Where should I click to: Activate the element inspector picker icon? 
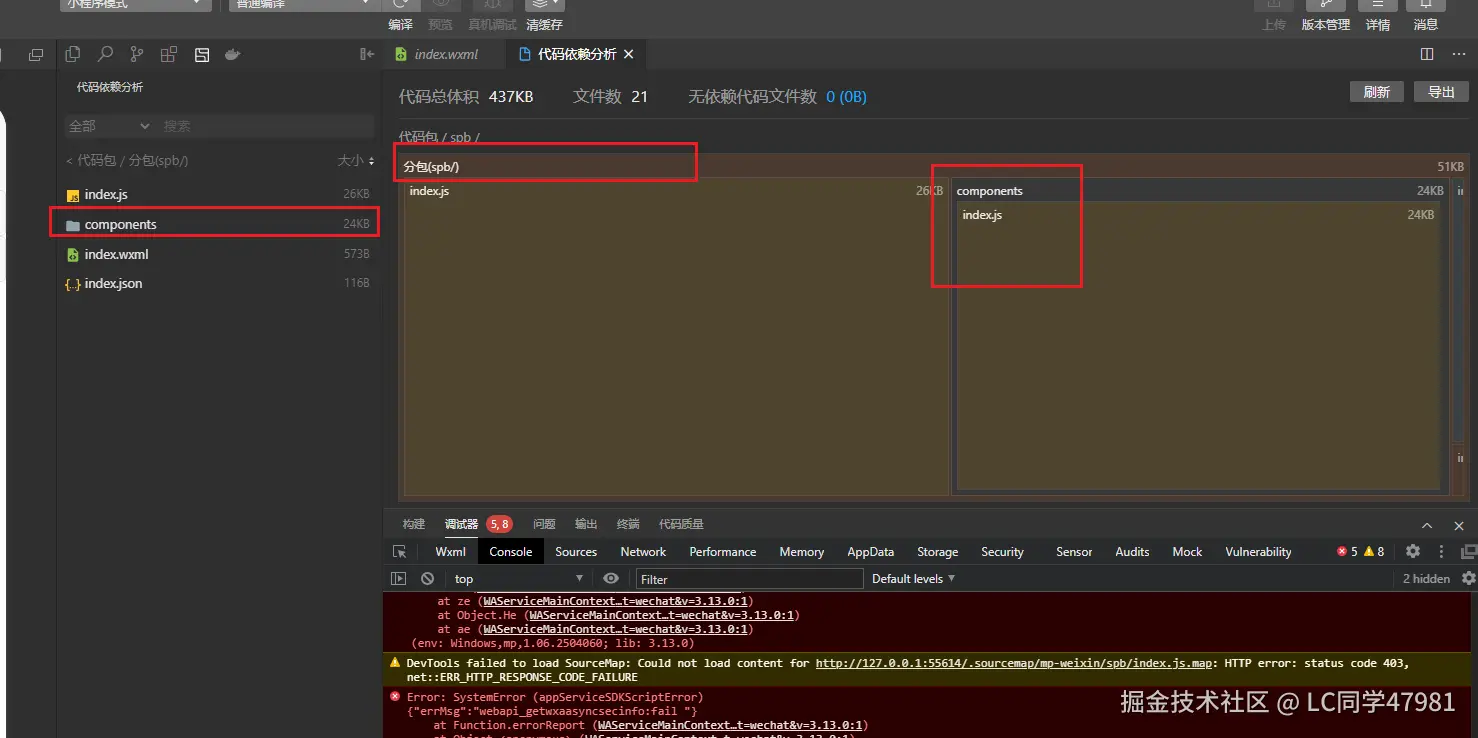[x=399, y=551]
